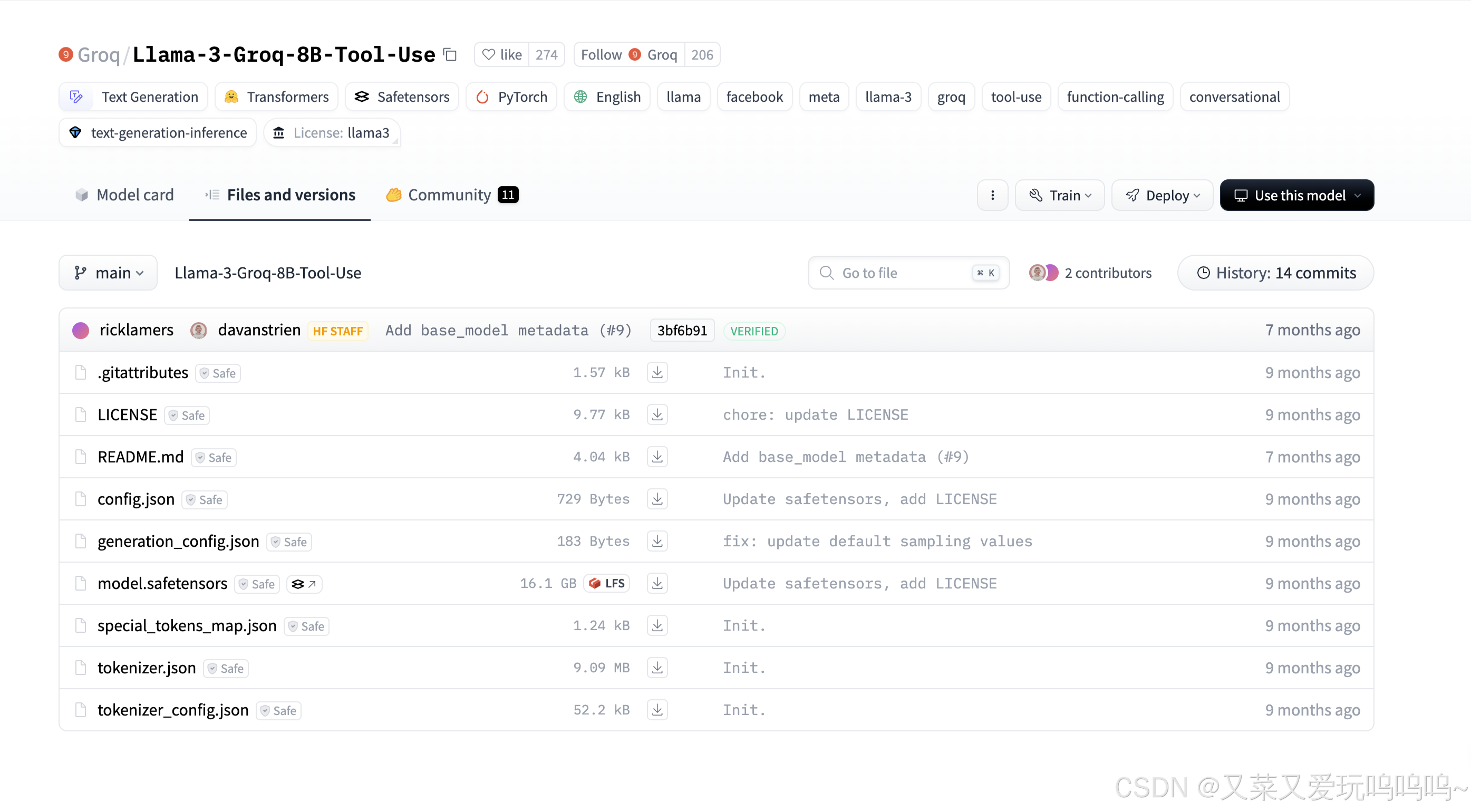Click the contributors avatar icons
Image resolution: width=1471 pixels, height=812 pixels.
(x=1043, y=273)
